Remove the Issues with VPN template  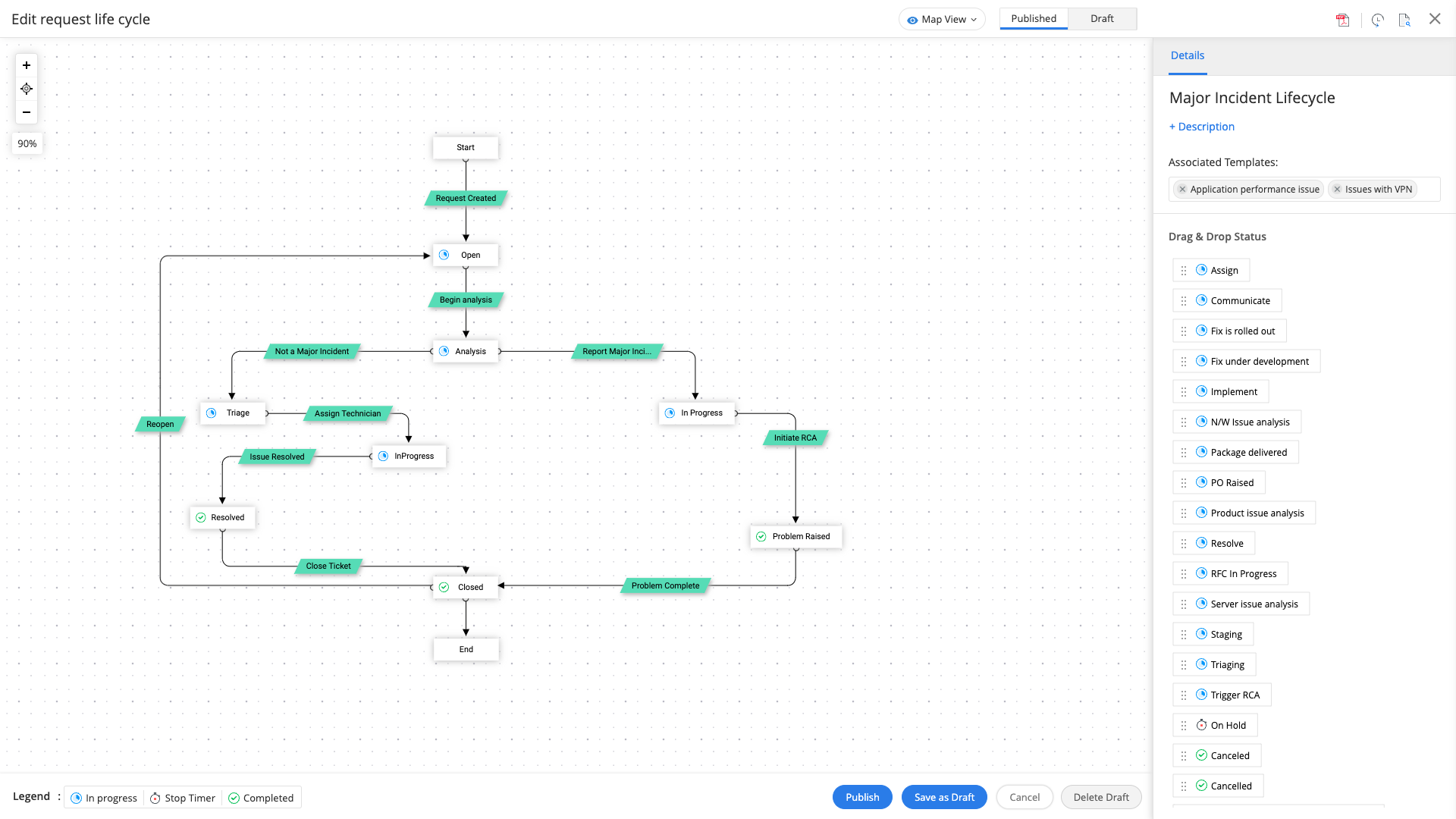tap(1338, 189)
